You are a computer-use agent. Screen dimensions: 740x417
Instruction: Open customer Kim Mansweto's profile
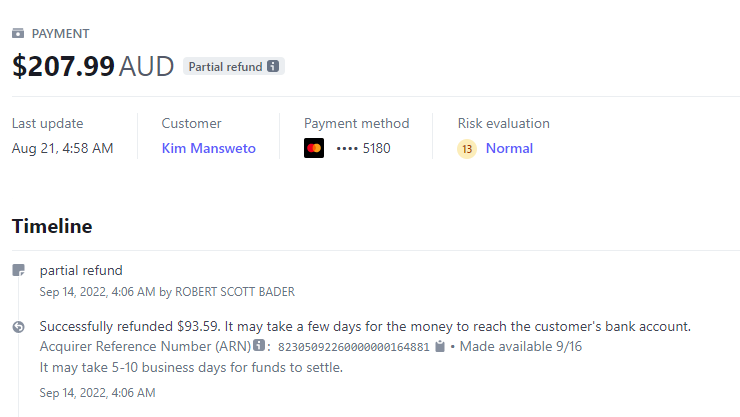click(x=208, y=148)
